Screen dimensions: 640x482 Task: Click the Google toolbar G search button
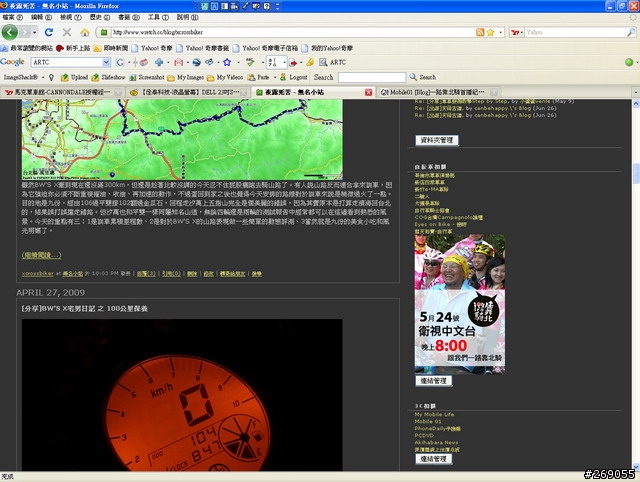tap(120, 62)
